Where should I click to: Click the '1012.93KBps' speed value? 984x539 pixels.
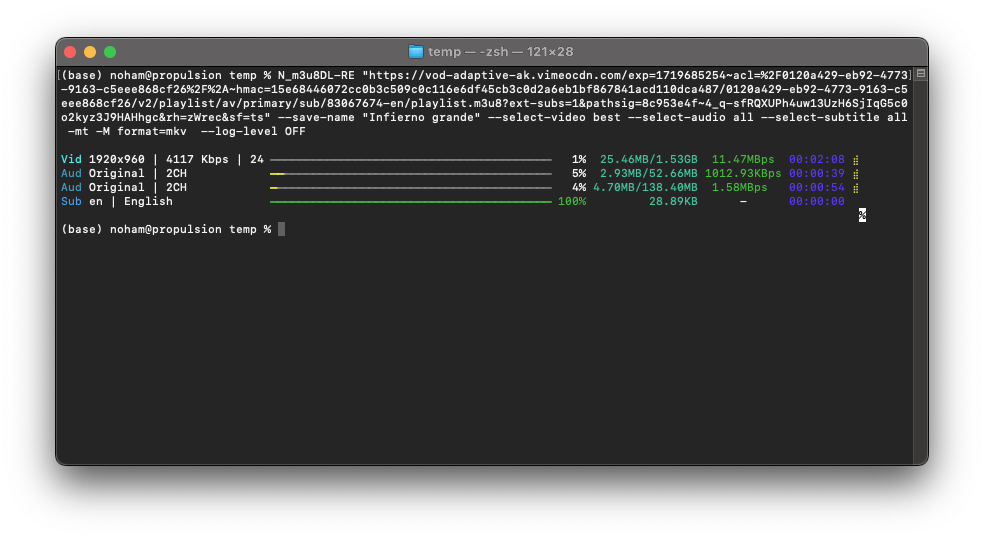coord(743,173)
